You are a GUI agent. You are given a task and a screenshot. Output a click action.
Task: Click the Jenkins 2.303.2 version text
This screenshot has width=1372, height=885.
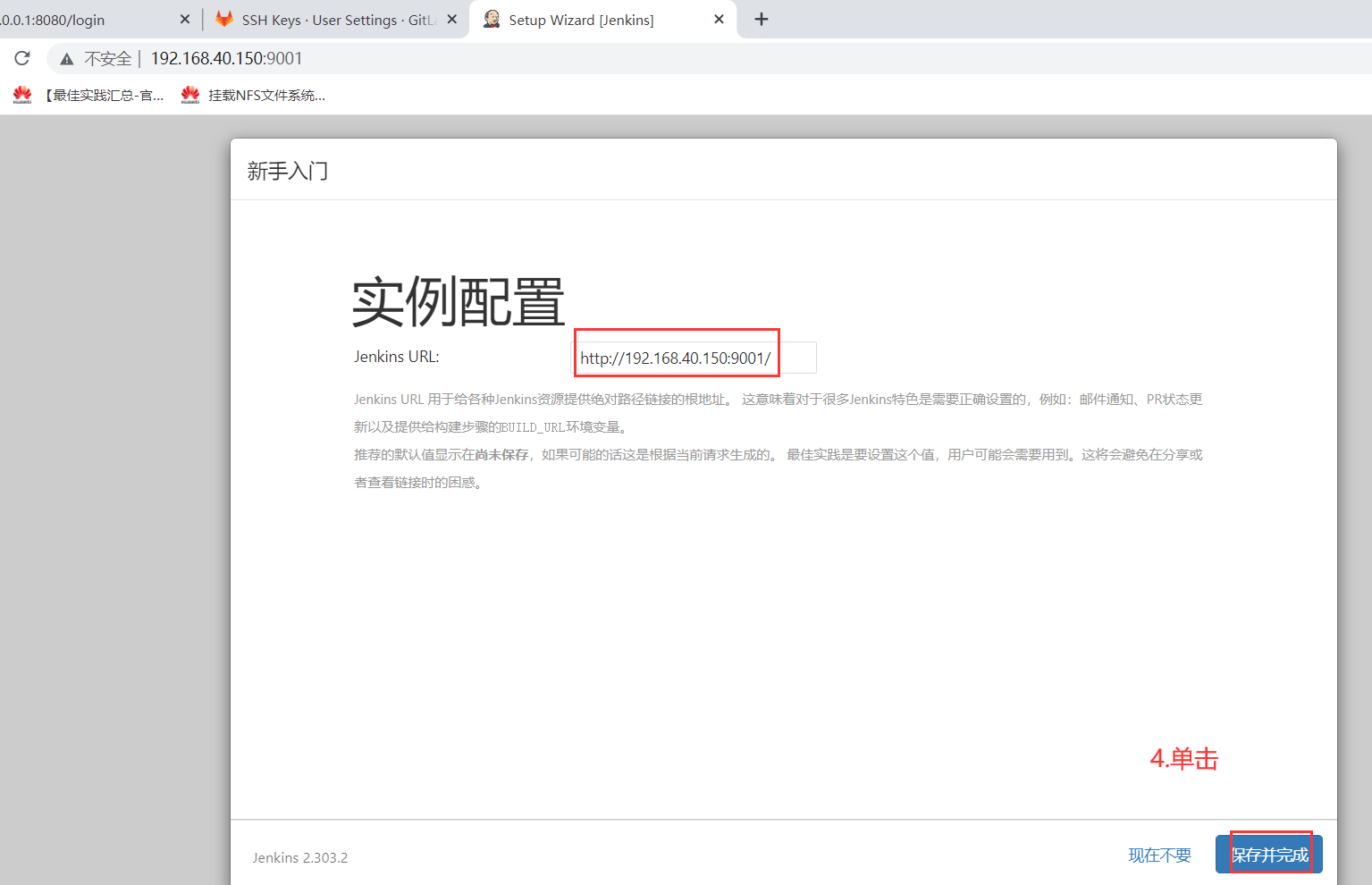point(300,857)
